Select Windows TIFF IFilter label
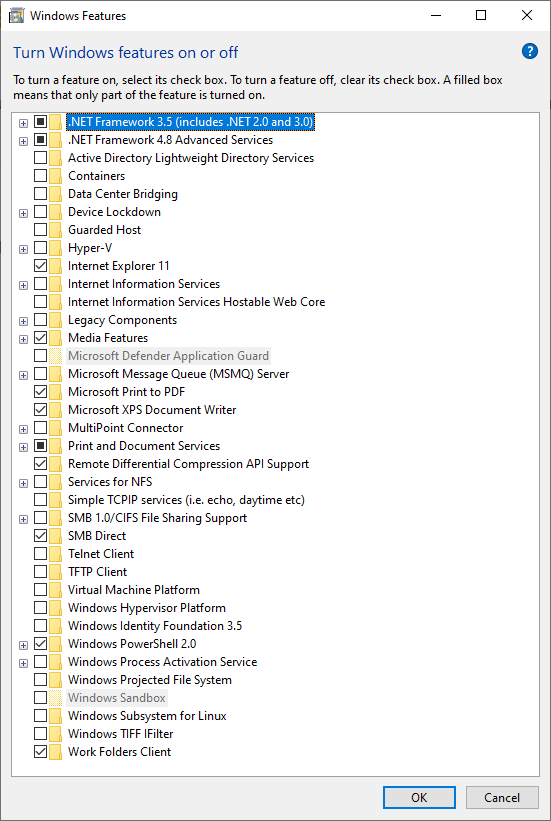 (120, 734)
